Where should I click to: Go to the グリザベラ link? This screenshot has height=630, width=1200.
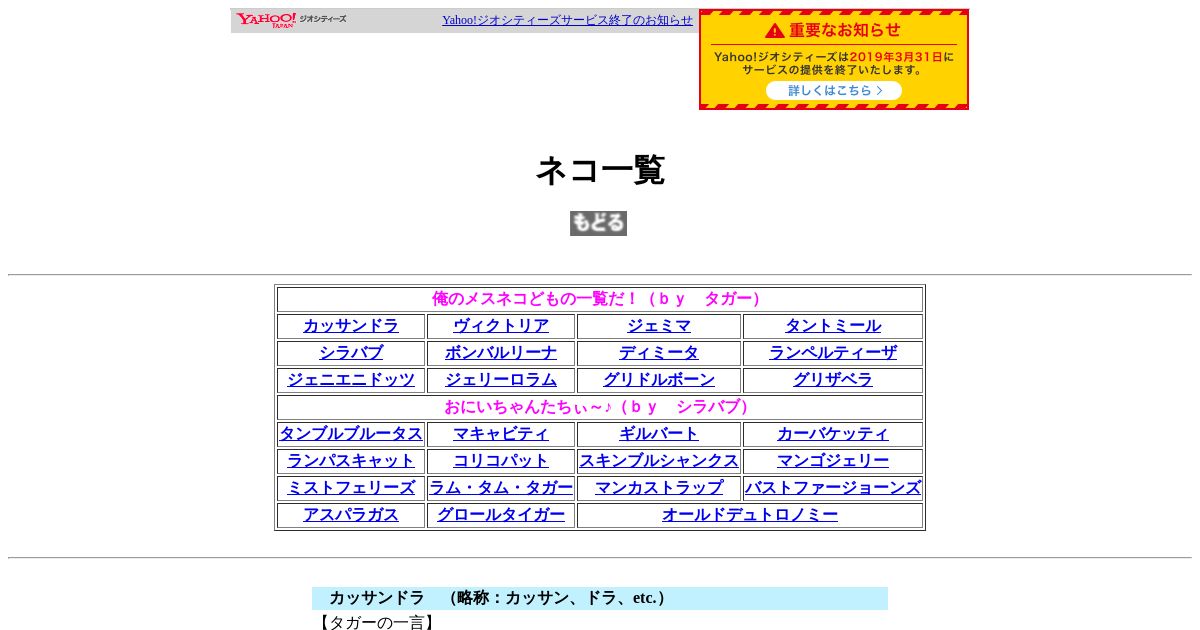pyautogui.click(x=833, y=380)
